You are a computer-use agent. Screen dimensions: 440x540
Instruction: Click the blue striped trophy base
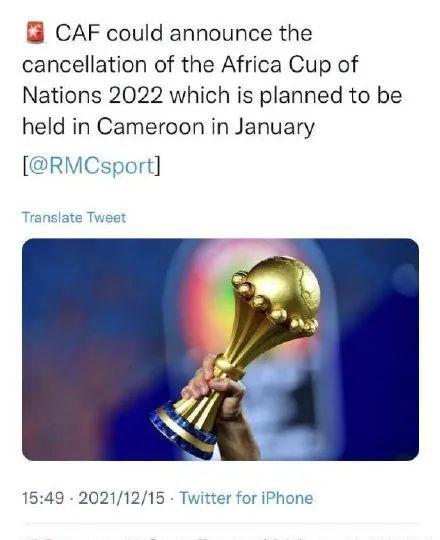pyautogui.click(x=183, y=430)
